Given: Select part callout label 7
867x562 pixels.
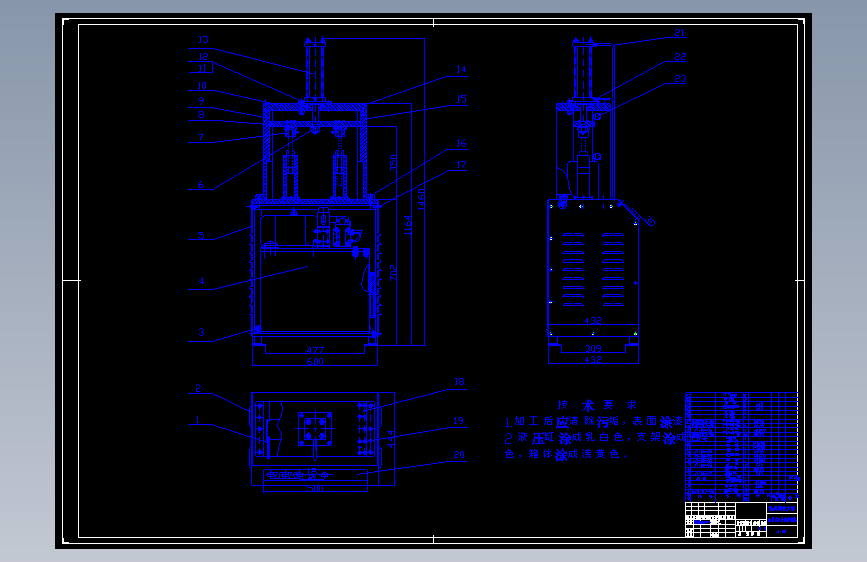Looking at the screenshot, I should 201,137.
